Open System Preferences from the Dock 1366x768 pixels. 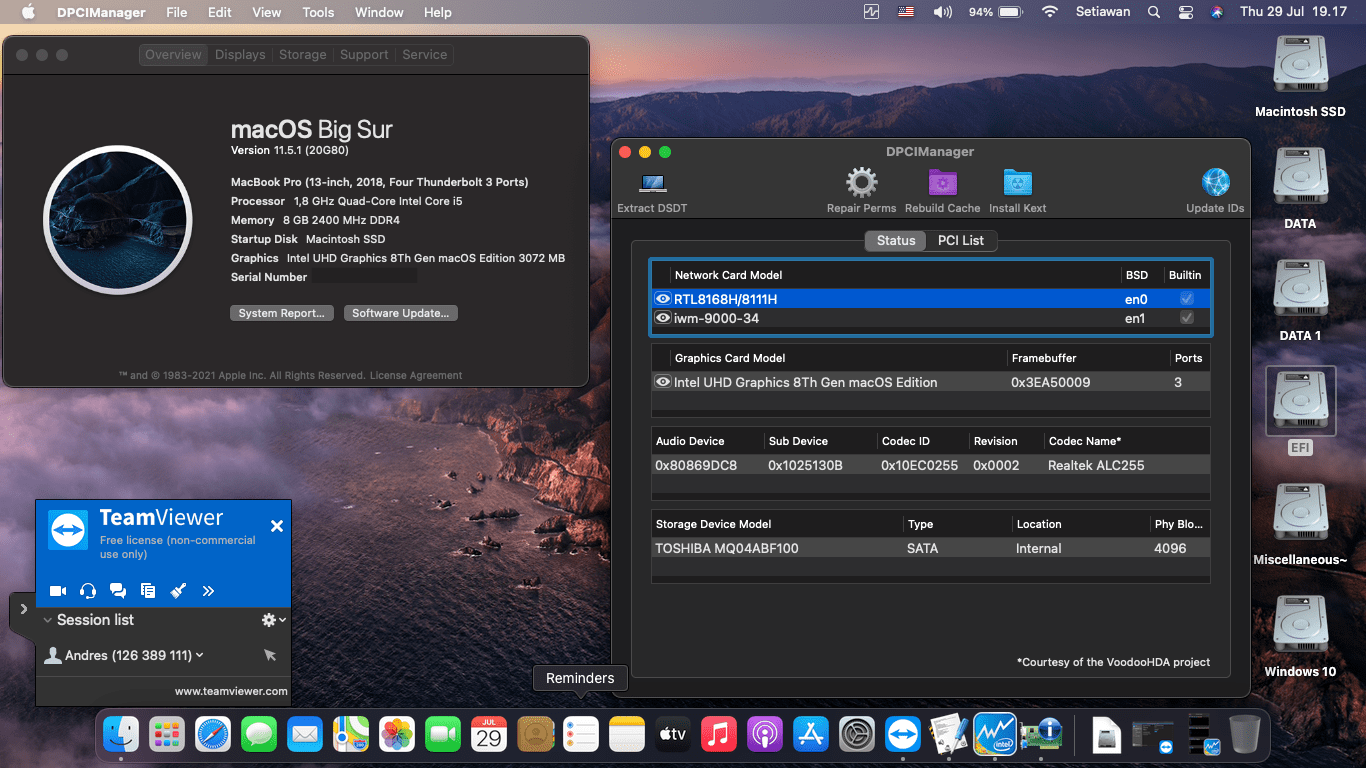(x=857, y=736)
